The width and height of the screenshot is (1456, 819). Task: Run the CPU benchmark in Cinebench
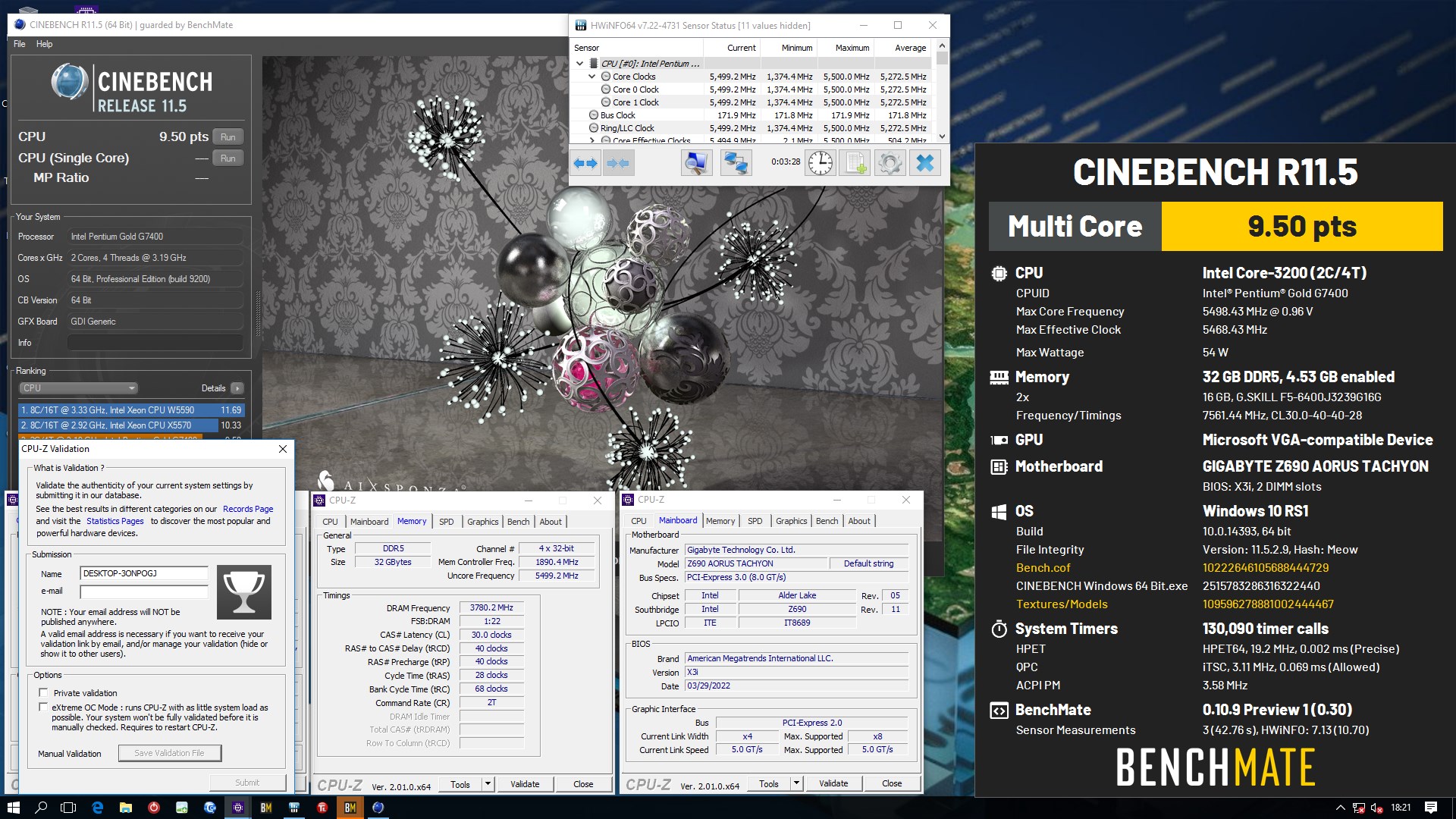click(228, 137)
